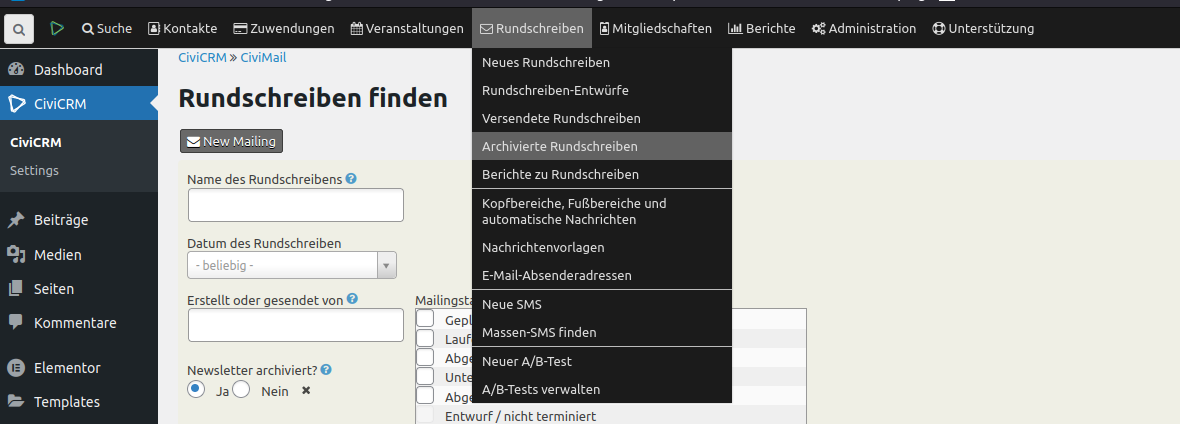Open the Beiträge pin item in sidebar
This screenshot has height=424, width=1180.
(x=60, y=220)
